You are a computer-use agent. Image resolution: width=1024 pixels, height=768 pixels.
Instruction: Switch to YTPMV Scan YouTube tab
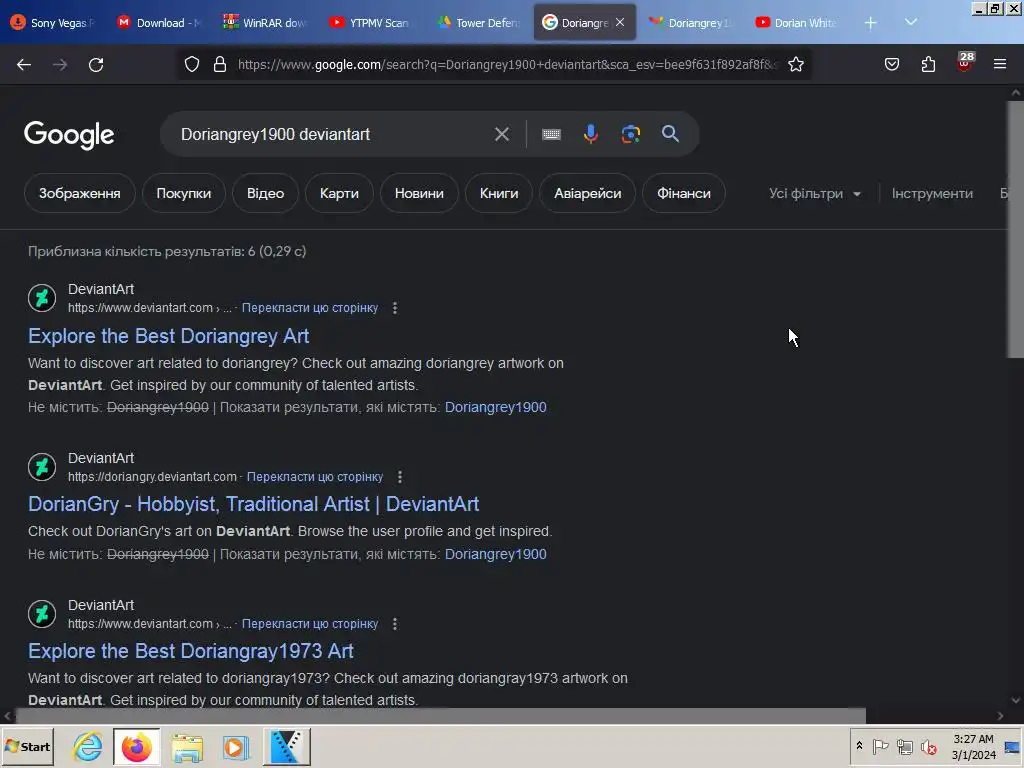coord(370,23)
